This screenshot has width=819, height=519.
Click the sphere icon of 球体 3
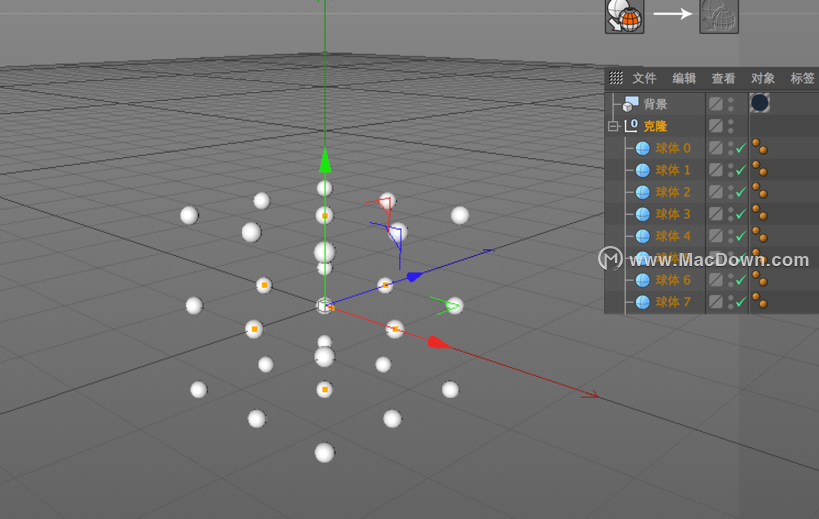pyautogui.click(x=643, y=214)
